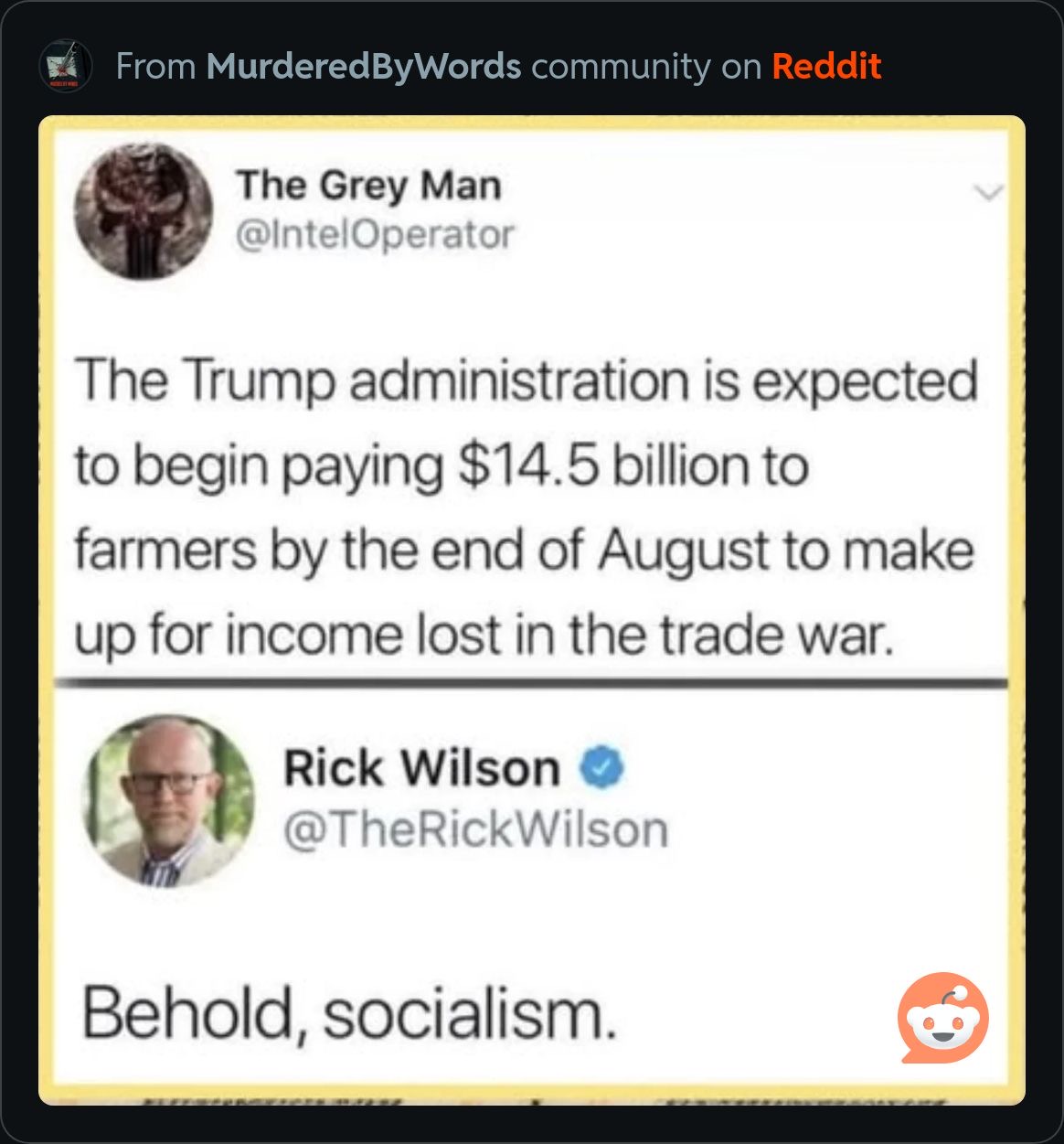Click the 'Behold, socialism.' reply text

(349, 1014)
